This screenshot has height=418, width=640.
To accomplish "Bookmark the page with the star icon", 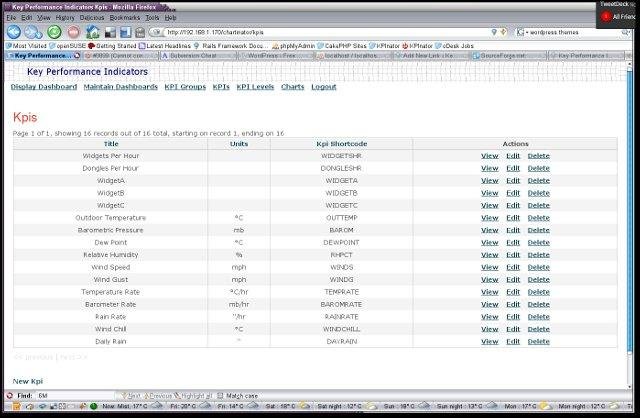I will coord(503,32).
